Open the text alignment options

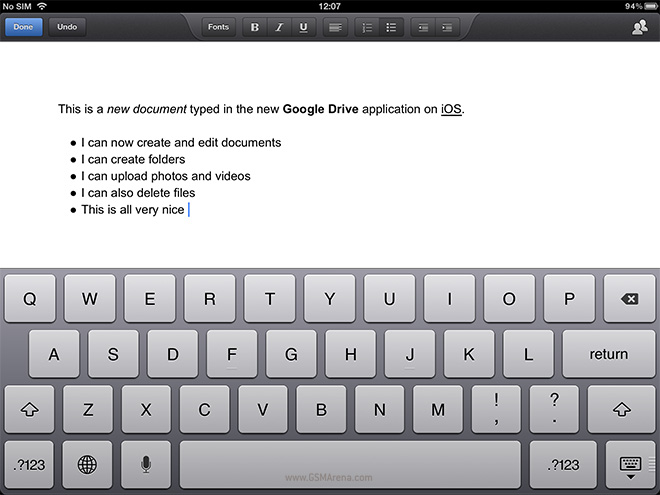coord(335,27)
